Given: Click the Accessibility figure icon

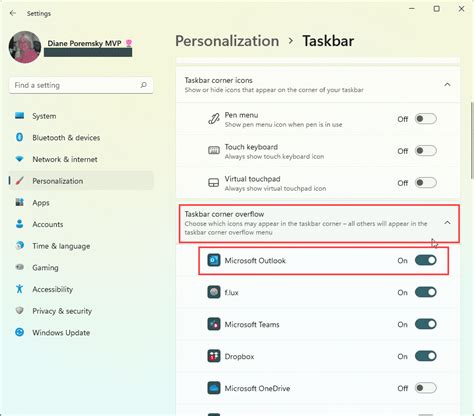Looking at the screenshot, I should point(20,289).
